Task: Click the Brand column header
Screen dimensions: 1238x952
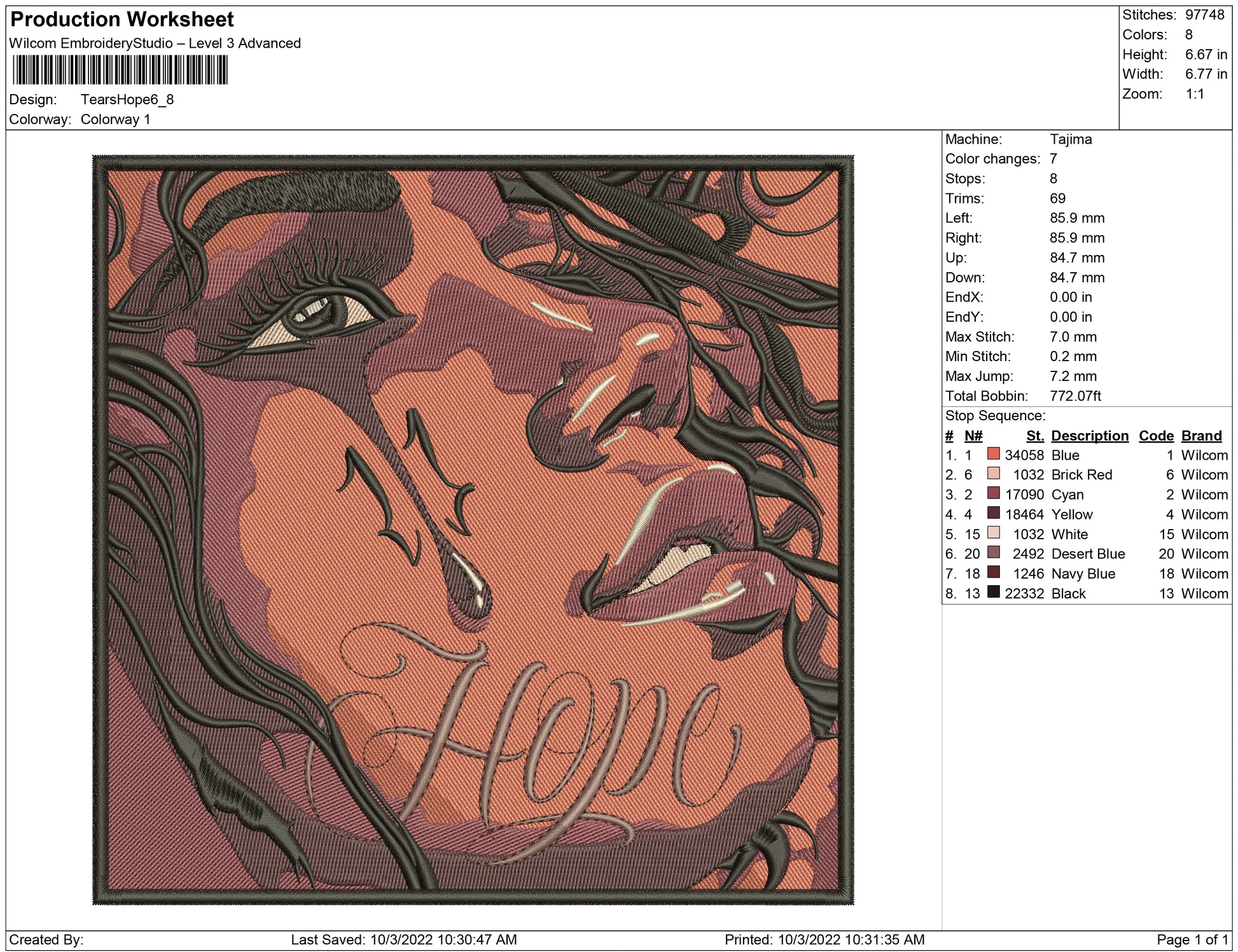Action: pos(1201,436)
